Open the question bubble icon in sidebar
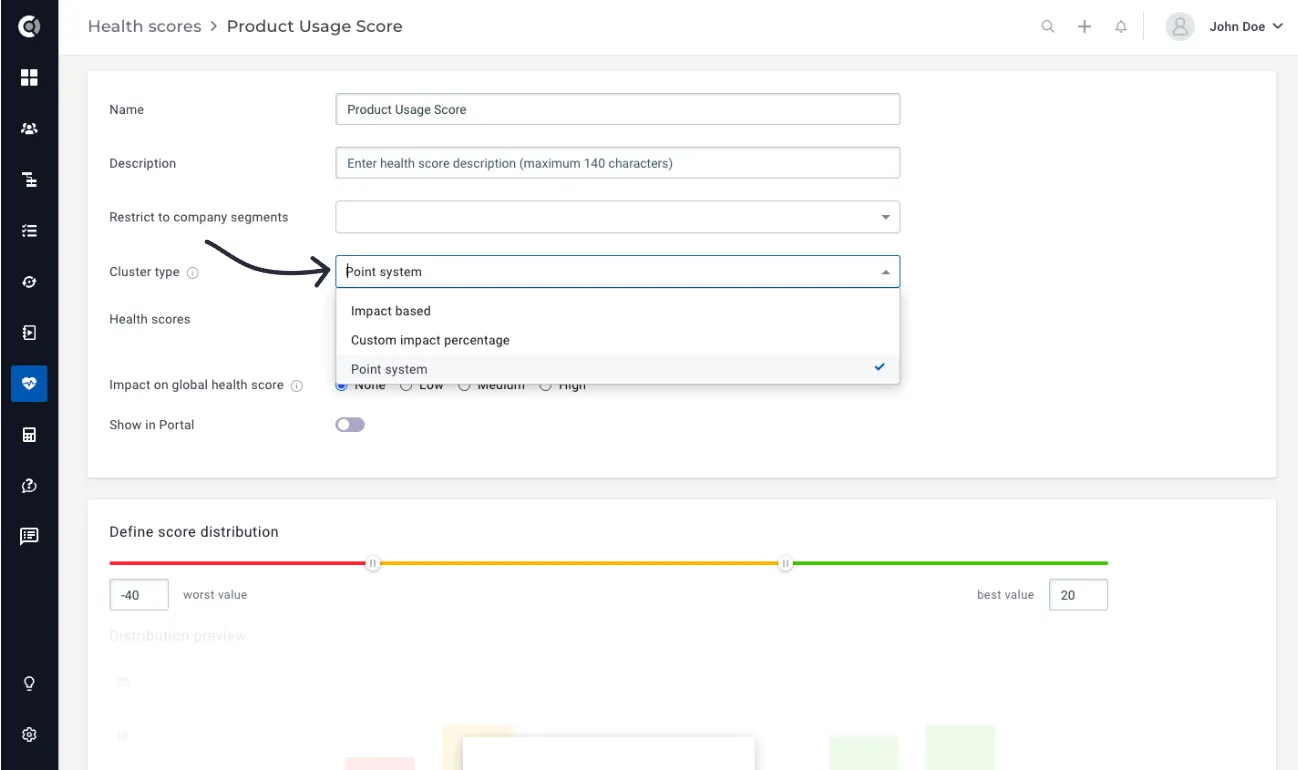Viewport: 1298px width, 770px height. pyautogui.click(x=29, y=485)
